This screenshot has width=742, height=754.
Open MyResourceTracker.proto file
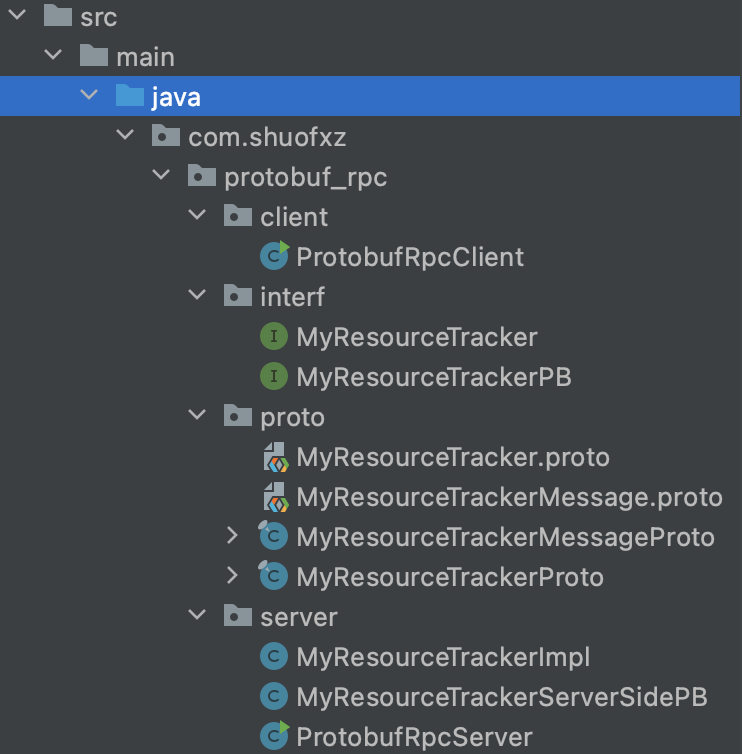click(x=453, y=457)
